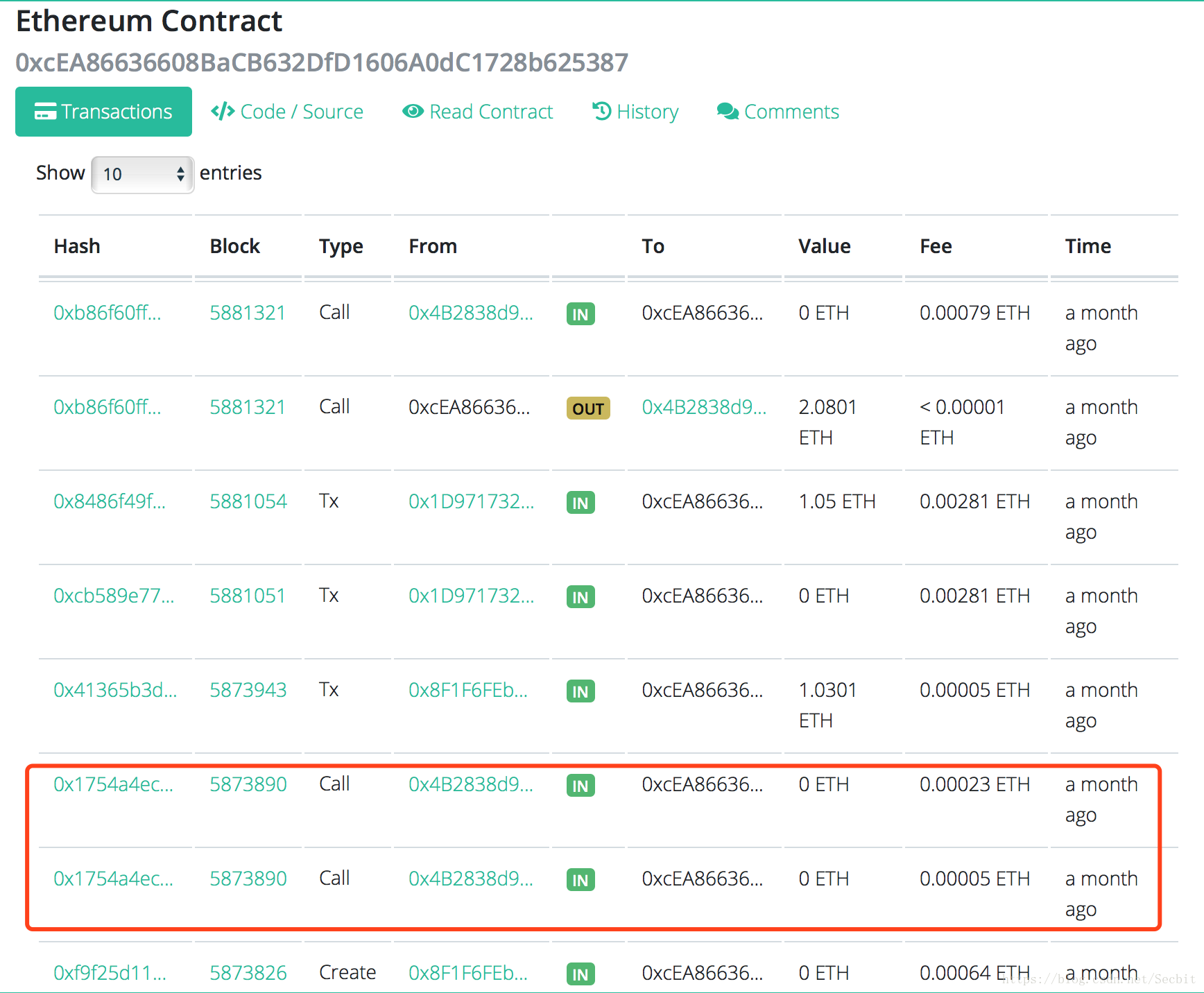The image size is (1204, 993).
Task: Click the 1.0301 ETH value cell
Action: (828, 705)
